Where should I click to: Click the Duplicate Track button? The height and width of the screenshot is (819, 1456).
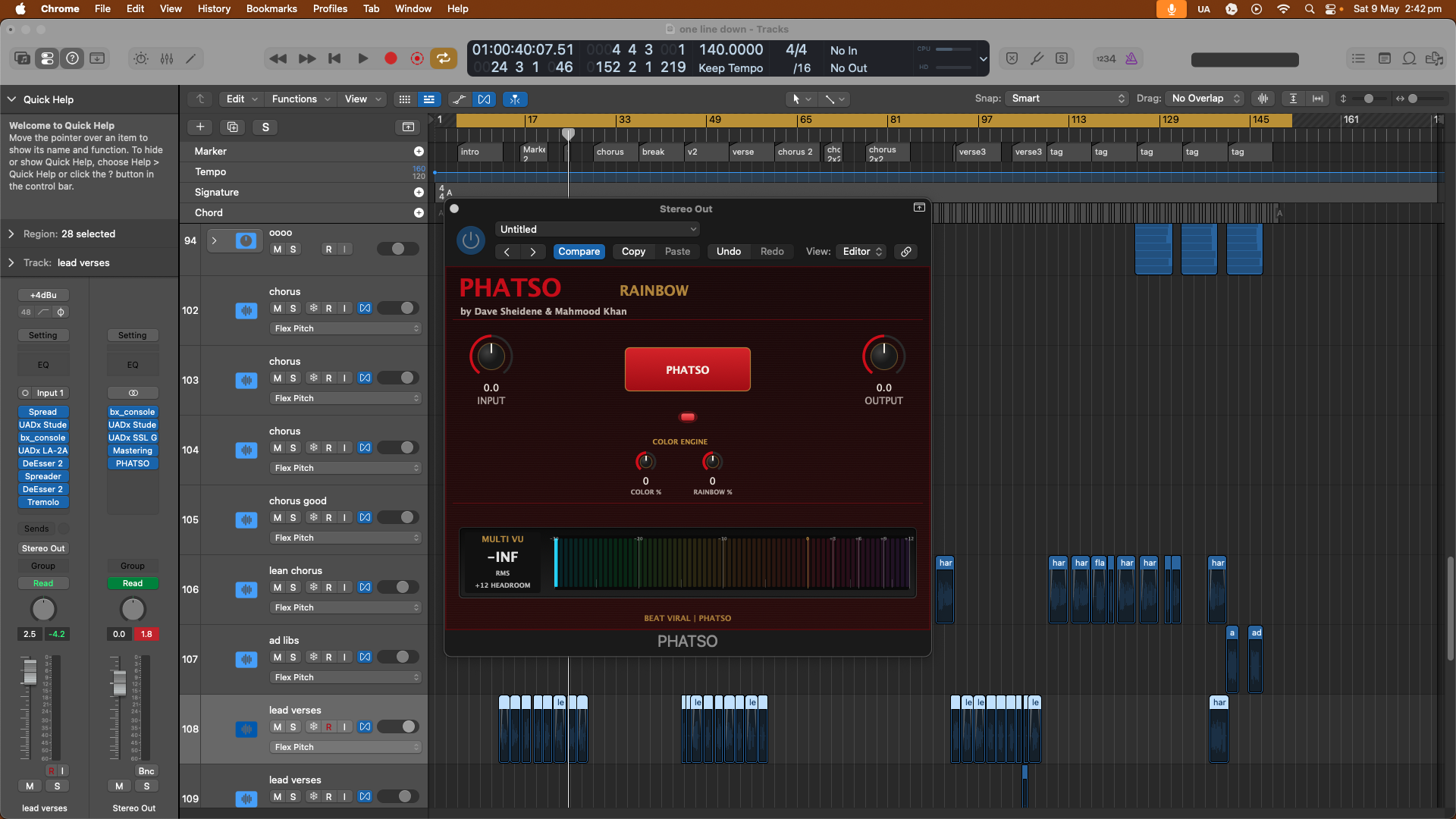233,127
